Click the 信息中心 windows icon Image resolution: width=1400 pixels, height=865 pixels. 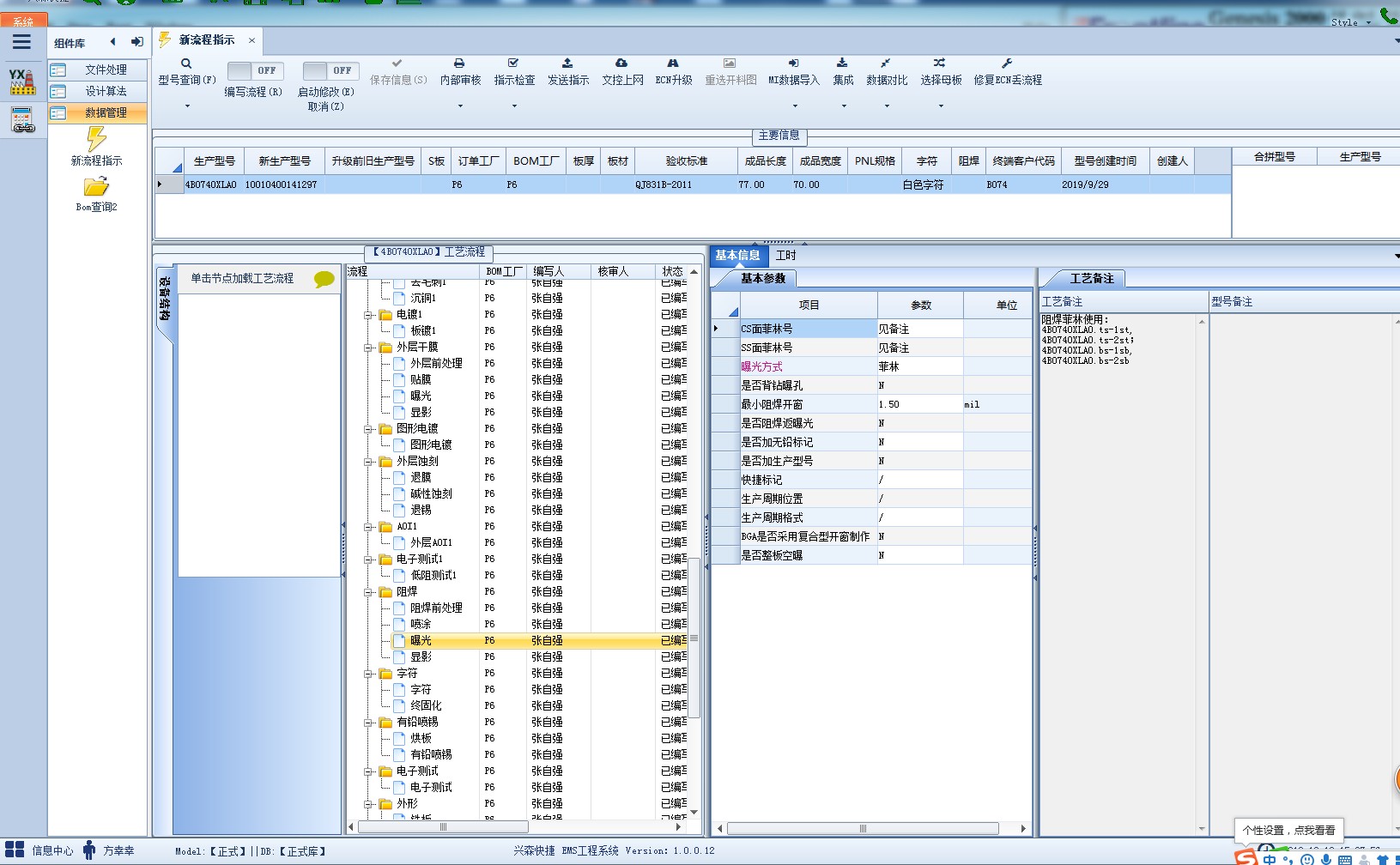tap(15, 850)
